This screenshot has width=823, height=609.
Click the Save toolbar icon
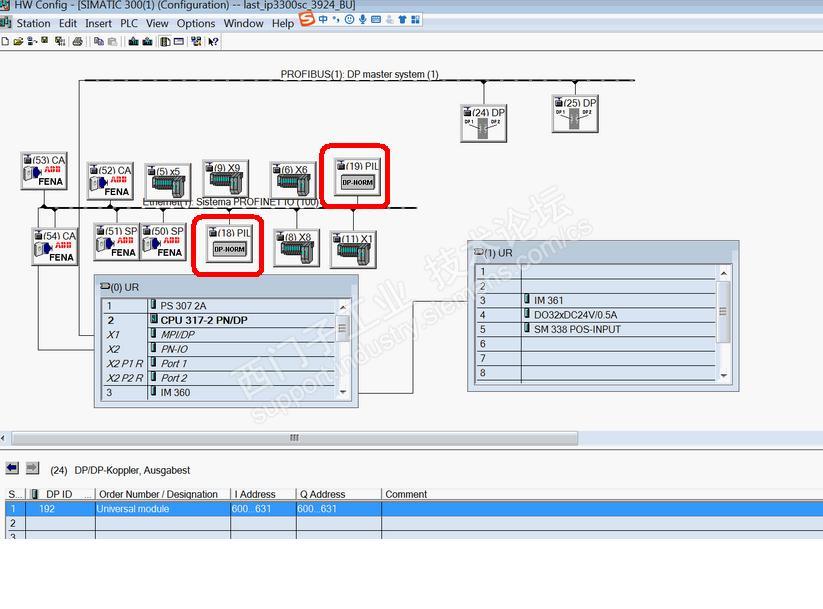tap(45, 40)
